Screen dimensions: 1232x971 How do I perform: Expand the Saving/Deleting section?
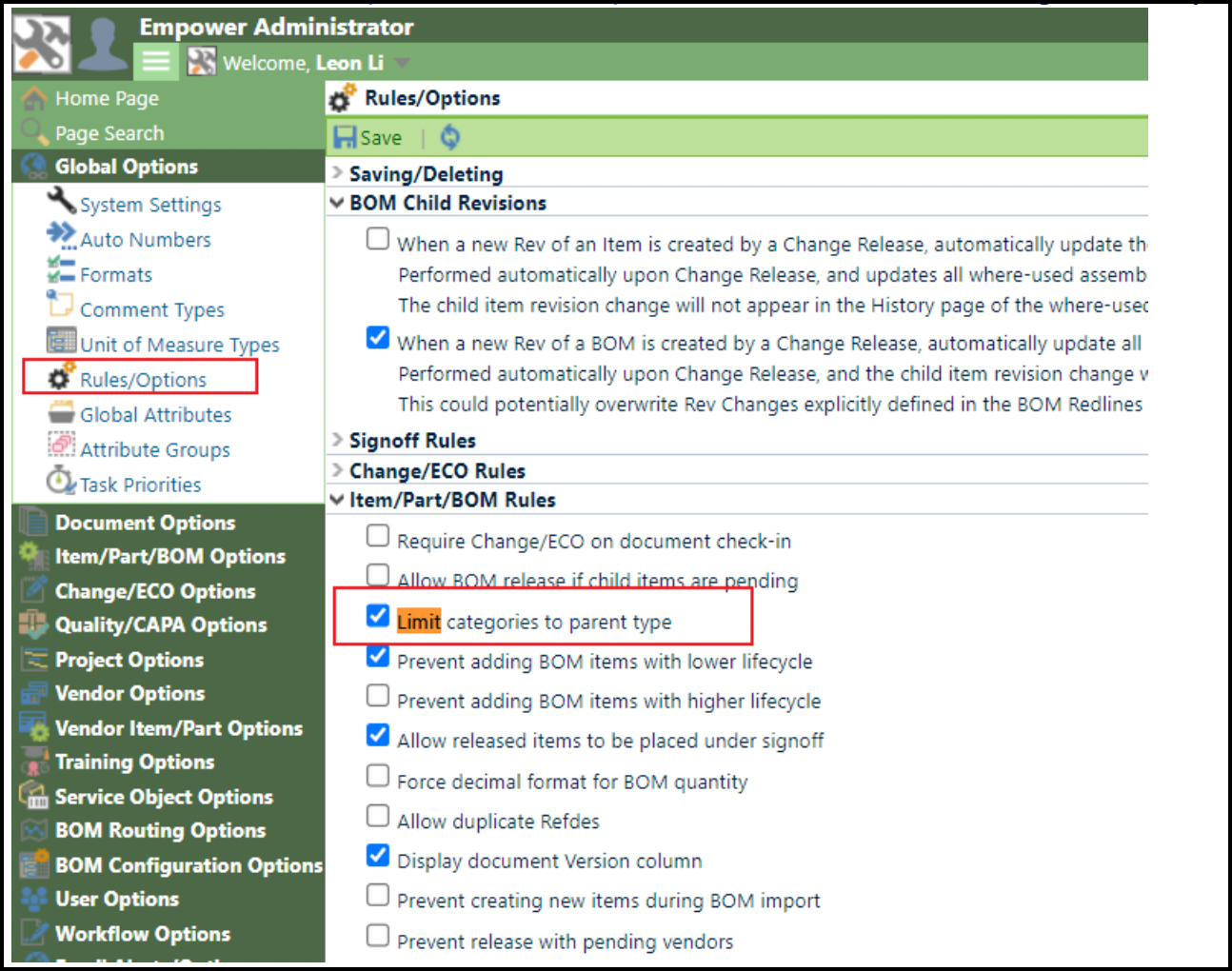426,174
